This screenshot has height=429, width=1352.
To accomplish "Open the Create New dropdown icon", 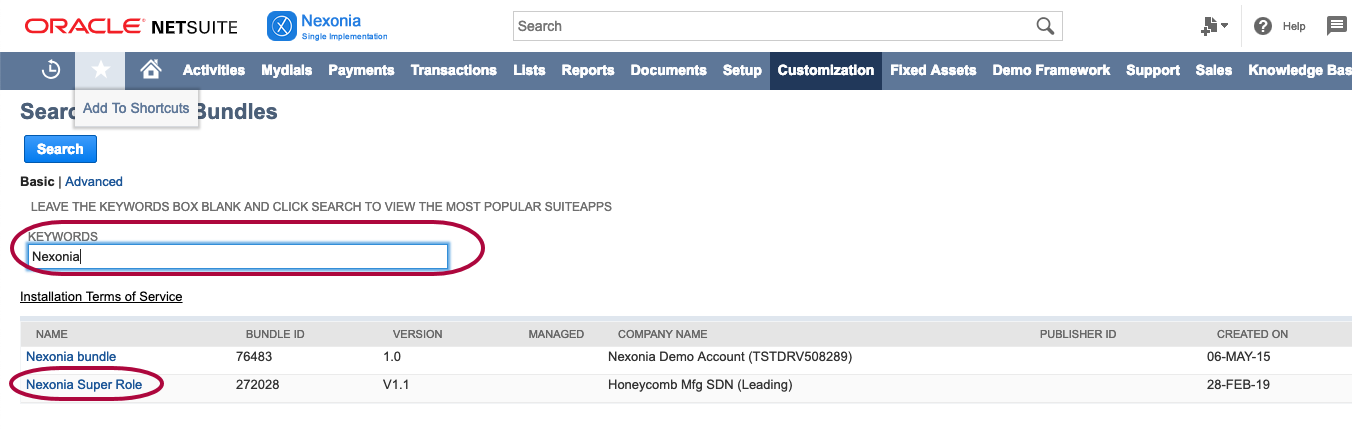I will [x=1214, y=26].
